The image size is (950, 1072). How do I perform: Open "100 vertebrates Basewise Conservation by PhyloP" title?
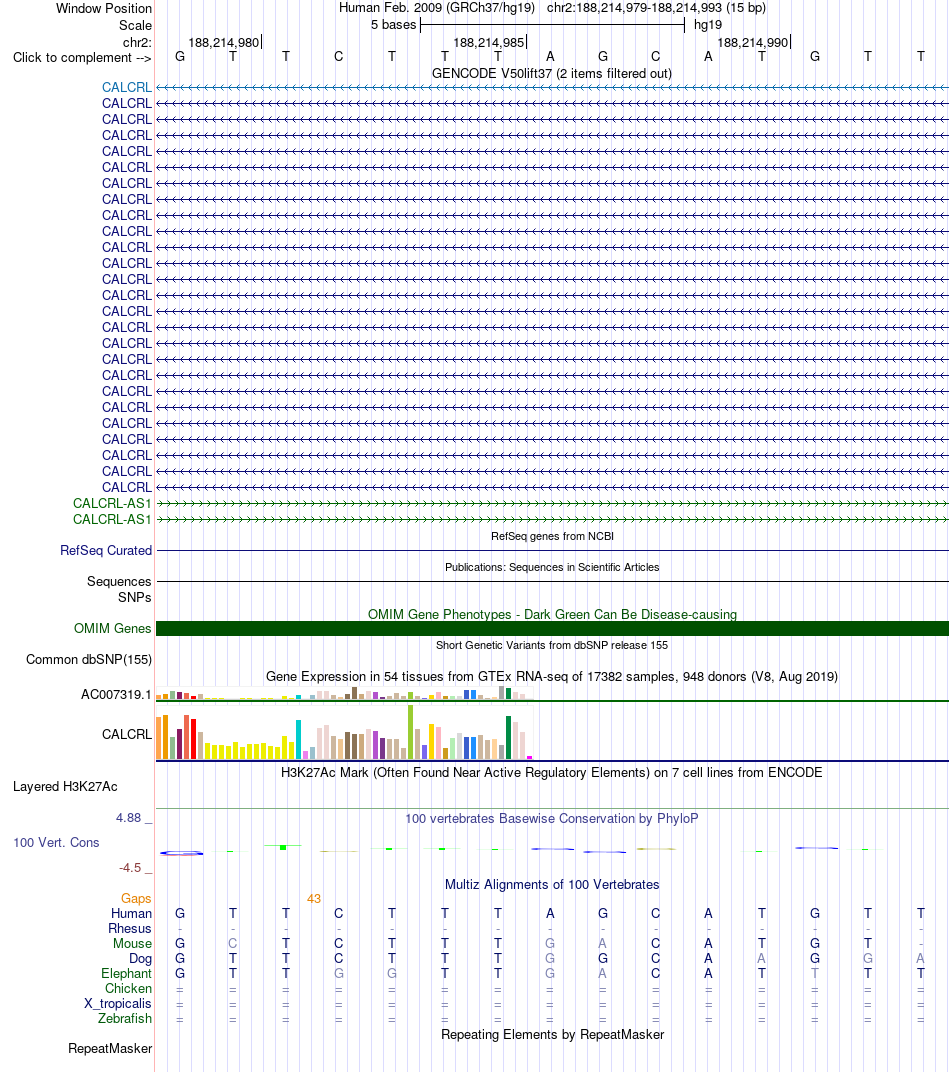[552, 818]
